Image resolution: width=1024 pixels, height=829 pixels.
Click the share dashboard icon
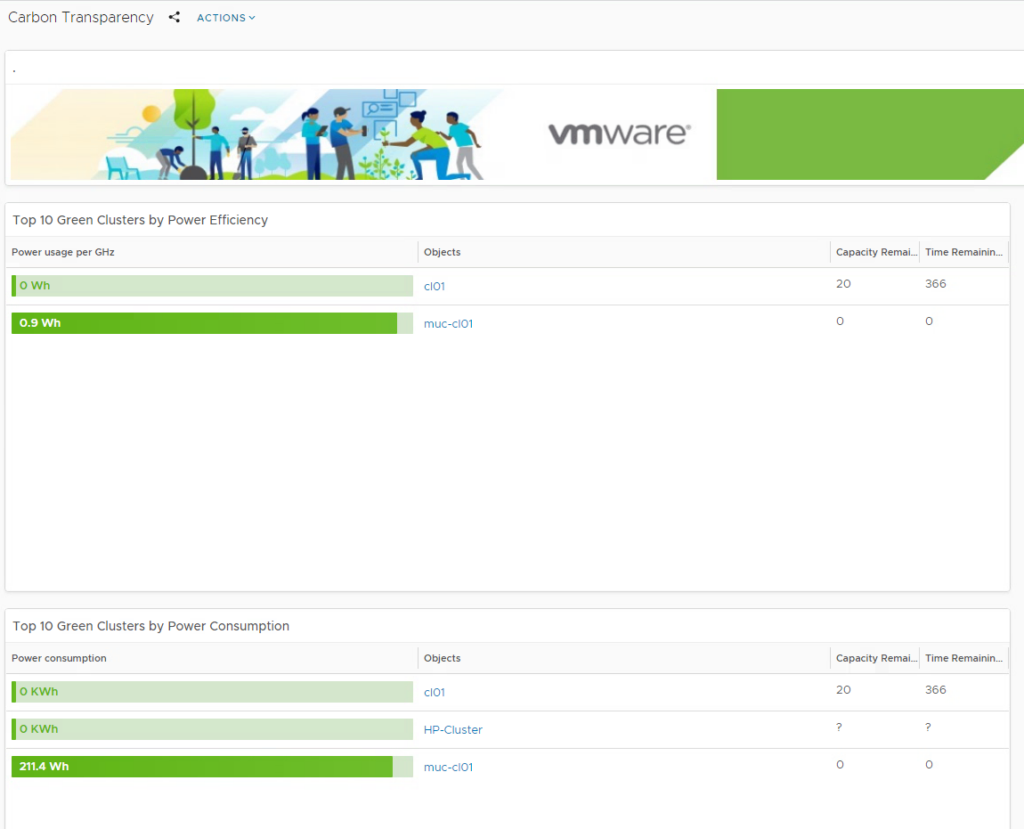tap(174, 18)
